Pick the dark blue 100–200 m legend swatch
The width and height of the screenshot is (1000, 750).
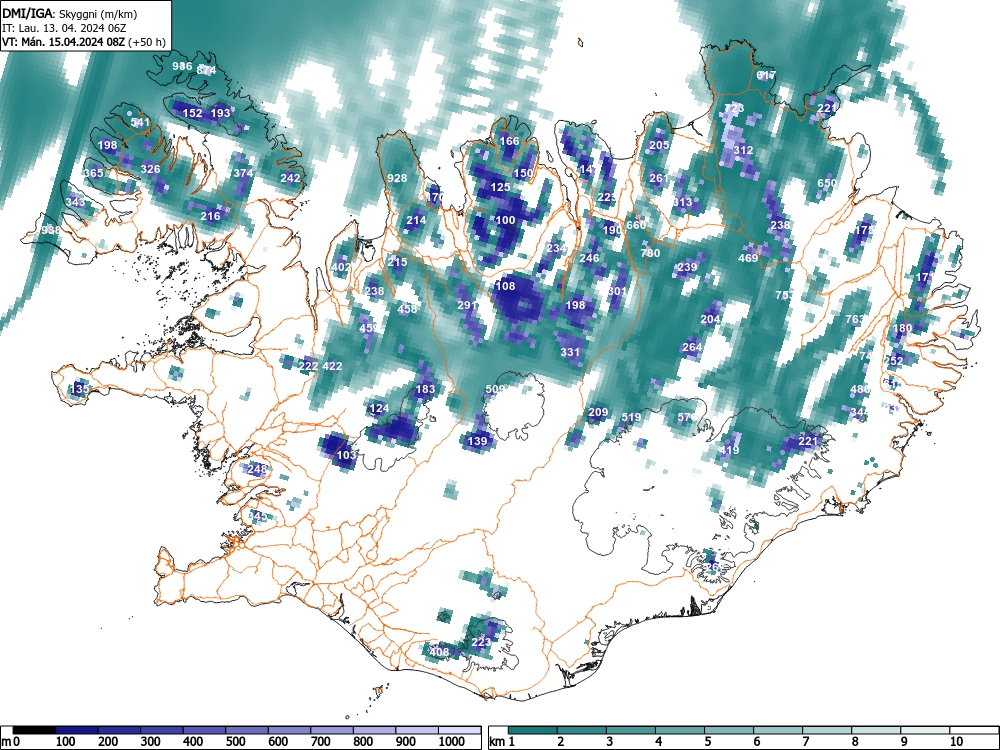point(77,730)
